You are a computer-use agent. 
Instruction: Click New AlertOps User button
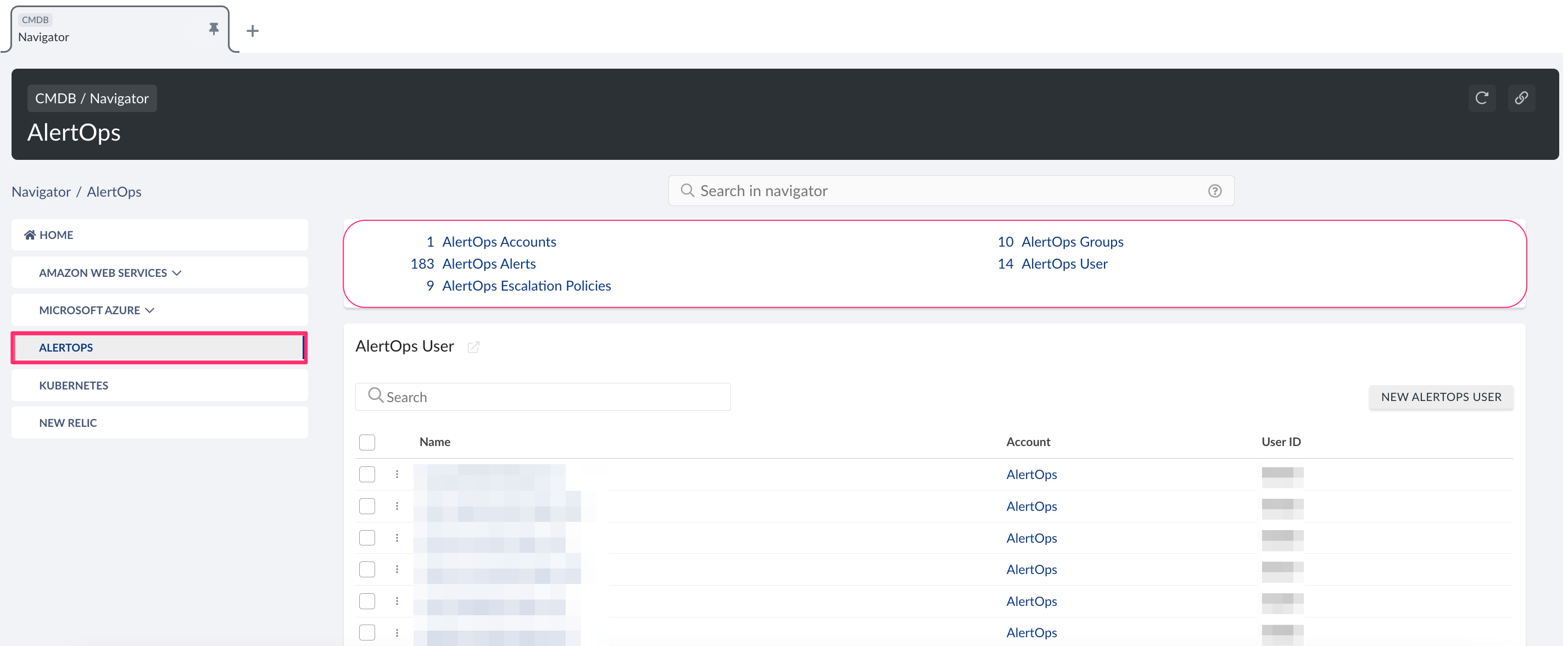point(1441,397)
